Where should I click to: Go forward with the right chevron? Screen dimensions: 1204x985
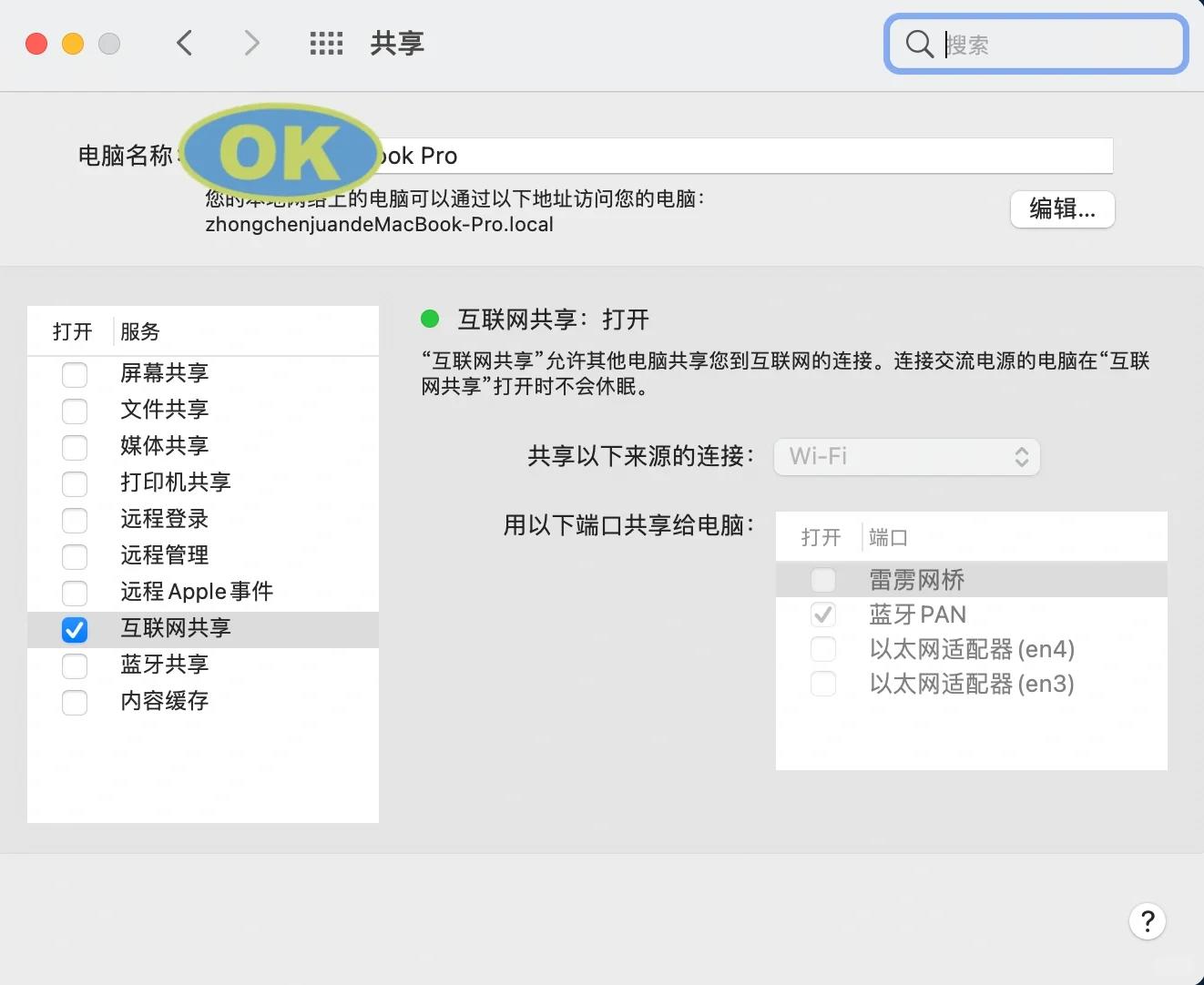[x=252, y=43]
